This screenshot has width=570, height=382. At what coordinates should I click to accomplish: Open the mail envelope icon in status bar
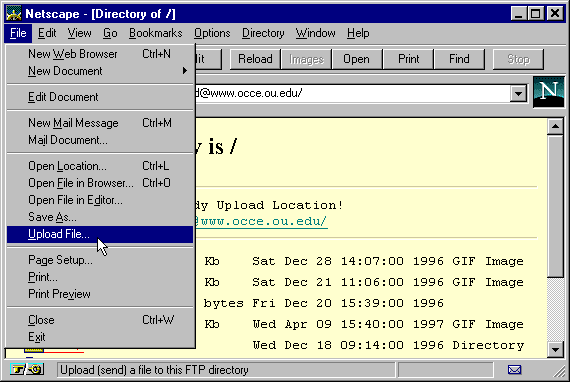[x=514, y=370]
